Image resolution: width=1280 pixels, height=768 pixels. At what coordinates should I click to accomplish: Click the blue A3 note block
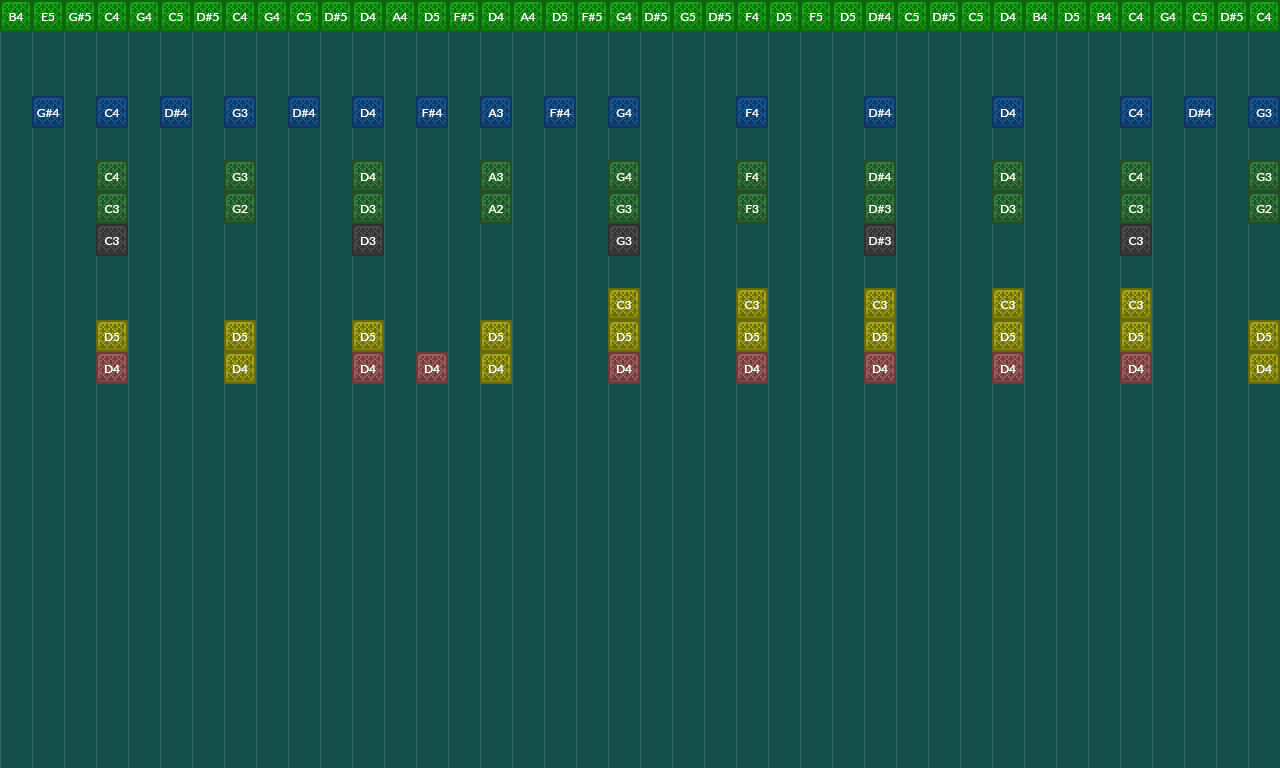[x=496, y=112]
